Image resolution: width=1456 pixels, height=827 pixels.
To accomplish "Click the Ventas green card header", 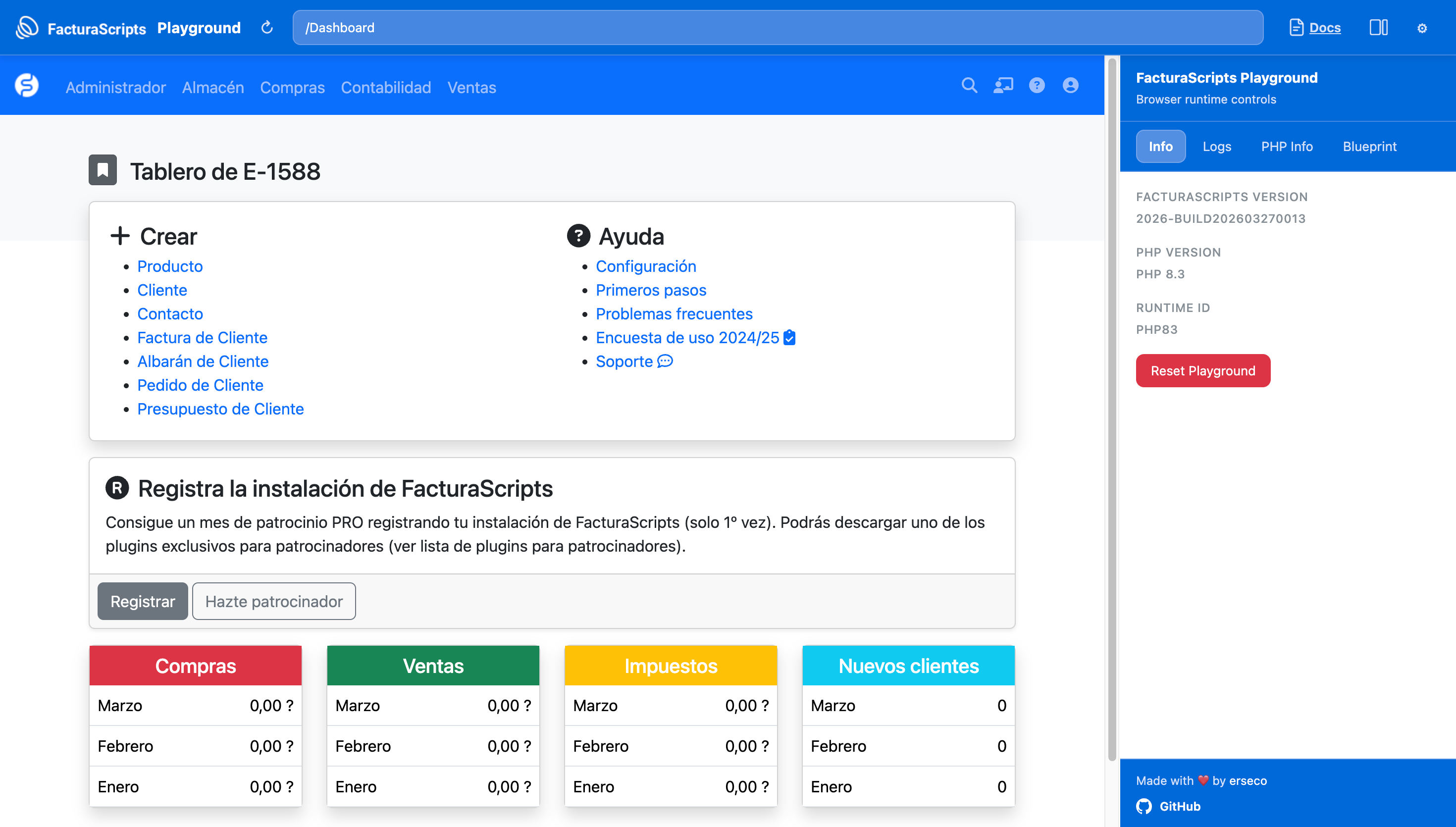I will (433, 666).
